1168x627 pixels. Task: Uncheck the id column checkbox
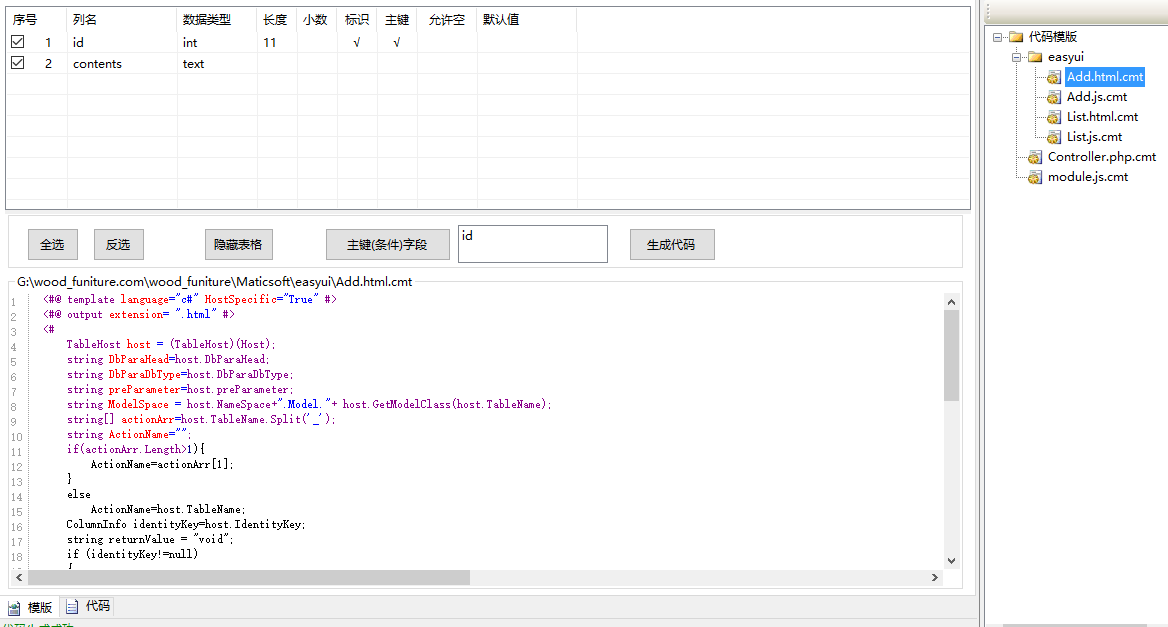click(18, 42)
